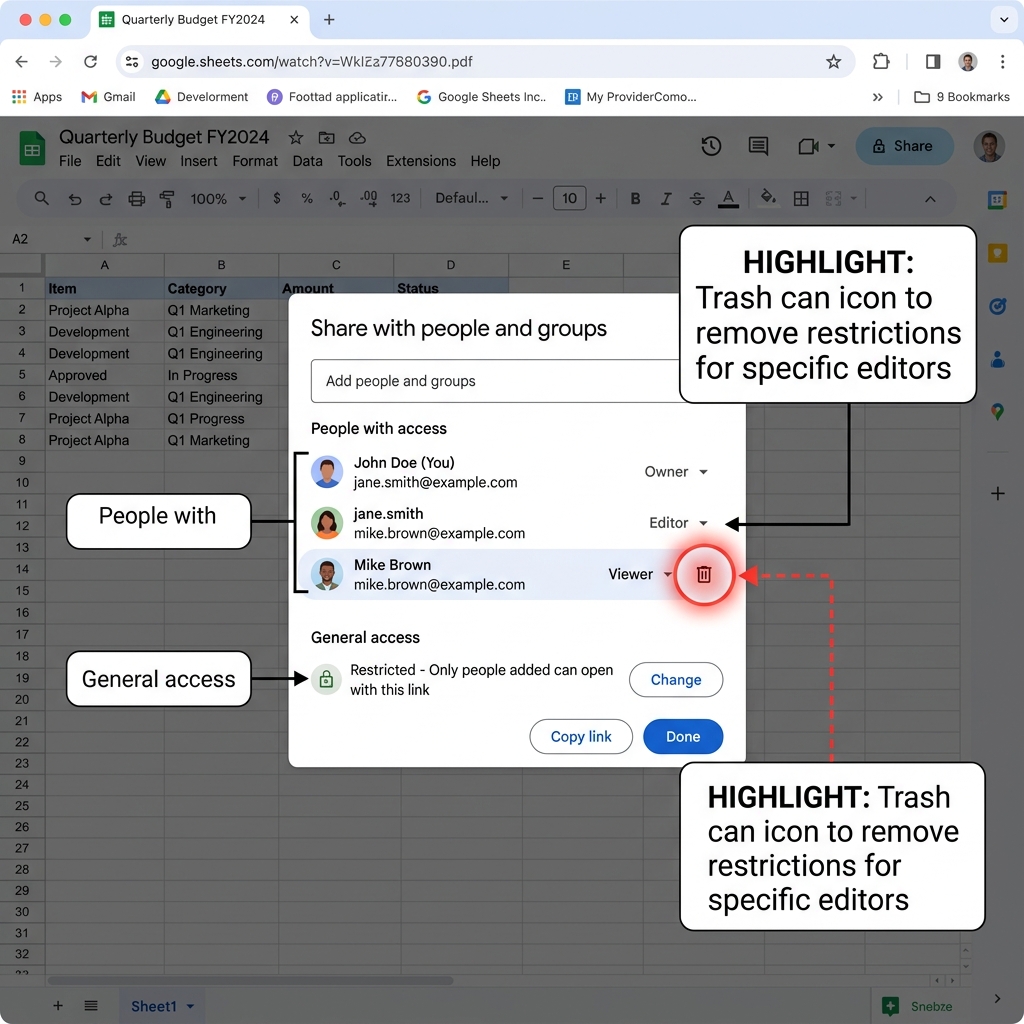The width and height of the screenshot is (1024, 1024).
Task: Open the Extensions menu
Action: pos(421,161)
